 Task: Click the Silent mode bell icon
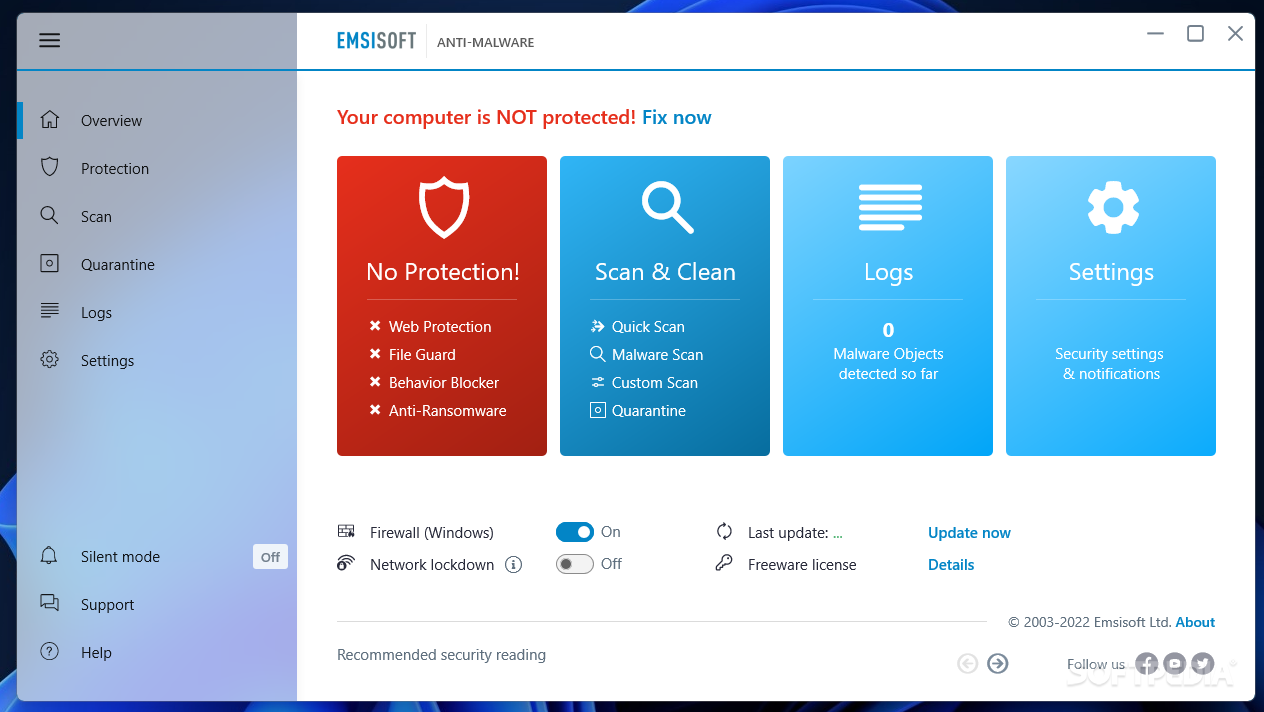pyautogui.click(x=50, y=556)
